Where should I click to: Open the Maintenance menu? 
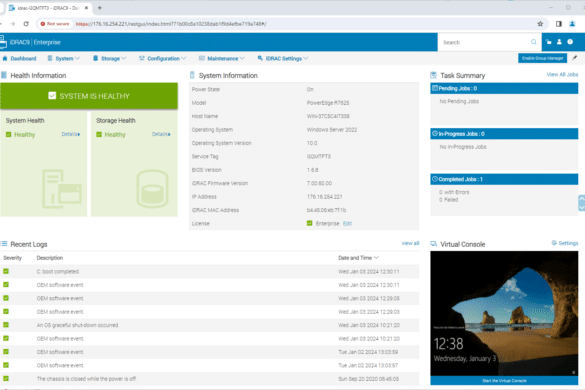click(222, 59)
